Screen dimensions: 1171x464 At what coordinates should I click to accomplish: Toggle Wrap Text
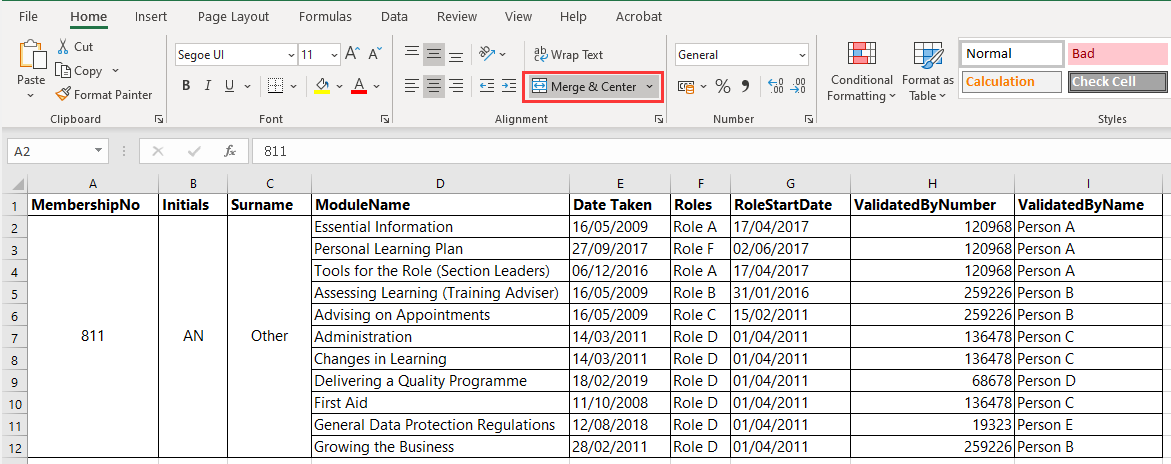(x=568, y=55)
